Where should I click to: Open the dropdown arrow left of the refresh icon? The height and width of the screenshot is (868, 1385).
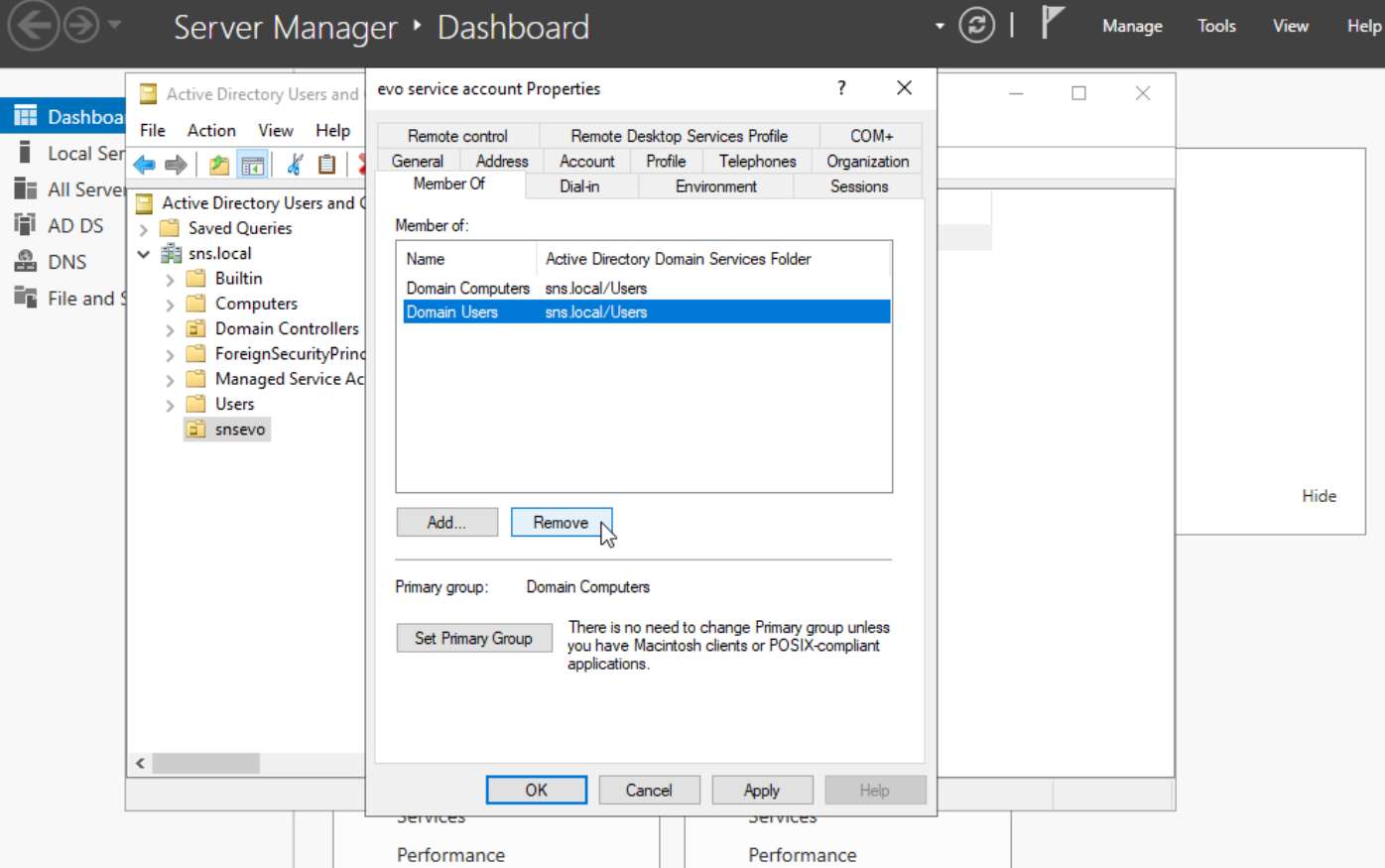point(940,26)
